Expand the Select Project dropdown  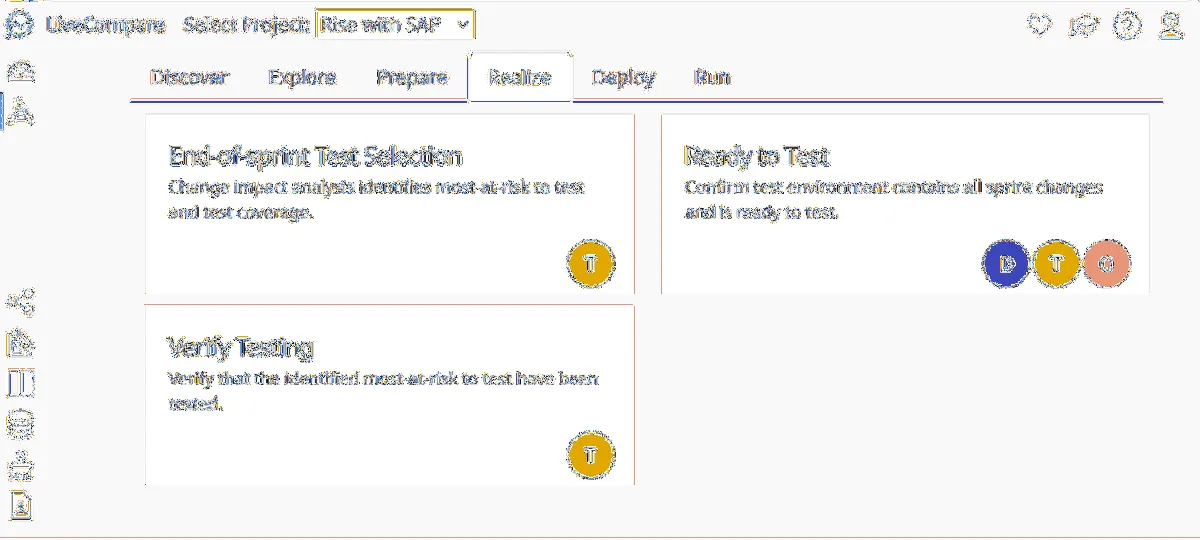click(x=395, y=25)
